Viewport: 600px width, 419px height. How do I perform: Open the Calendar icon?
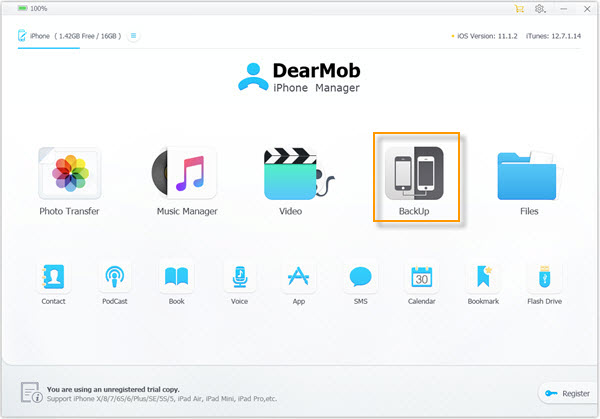click(x=422, y=277)
